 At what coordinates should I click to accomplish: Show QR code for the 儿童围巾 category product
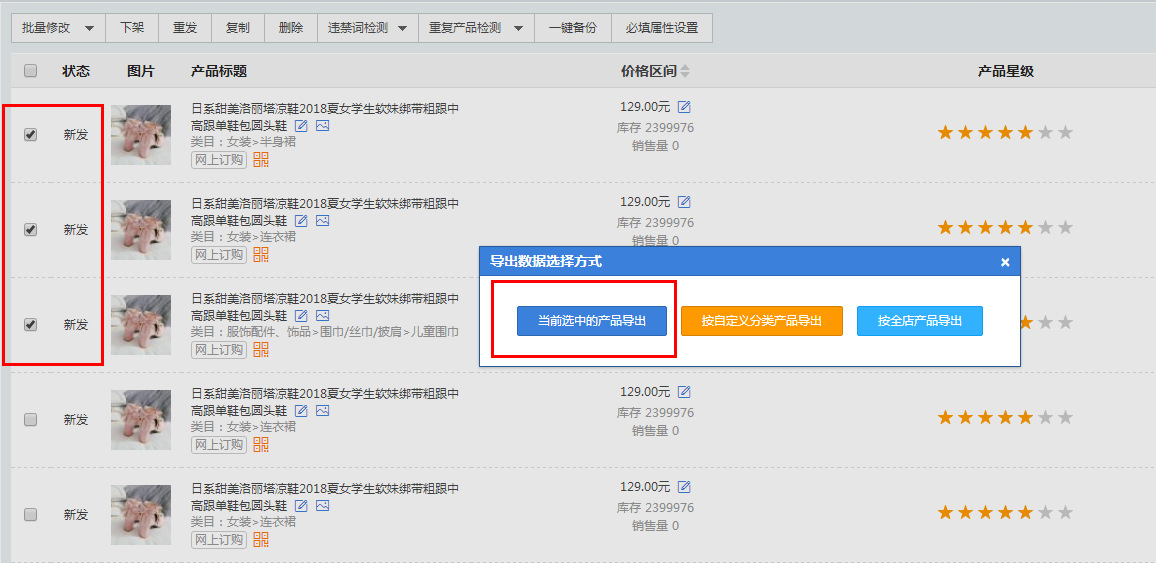[261, 349]
